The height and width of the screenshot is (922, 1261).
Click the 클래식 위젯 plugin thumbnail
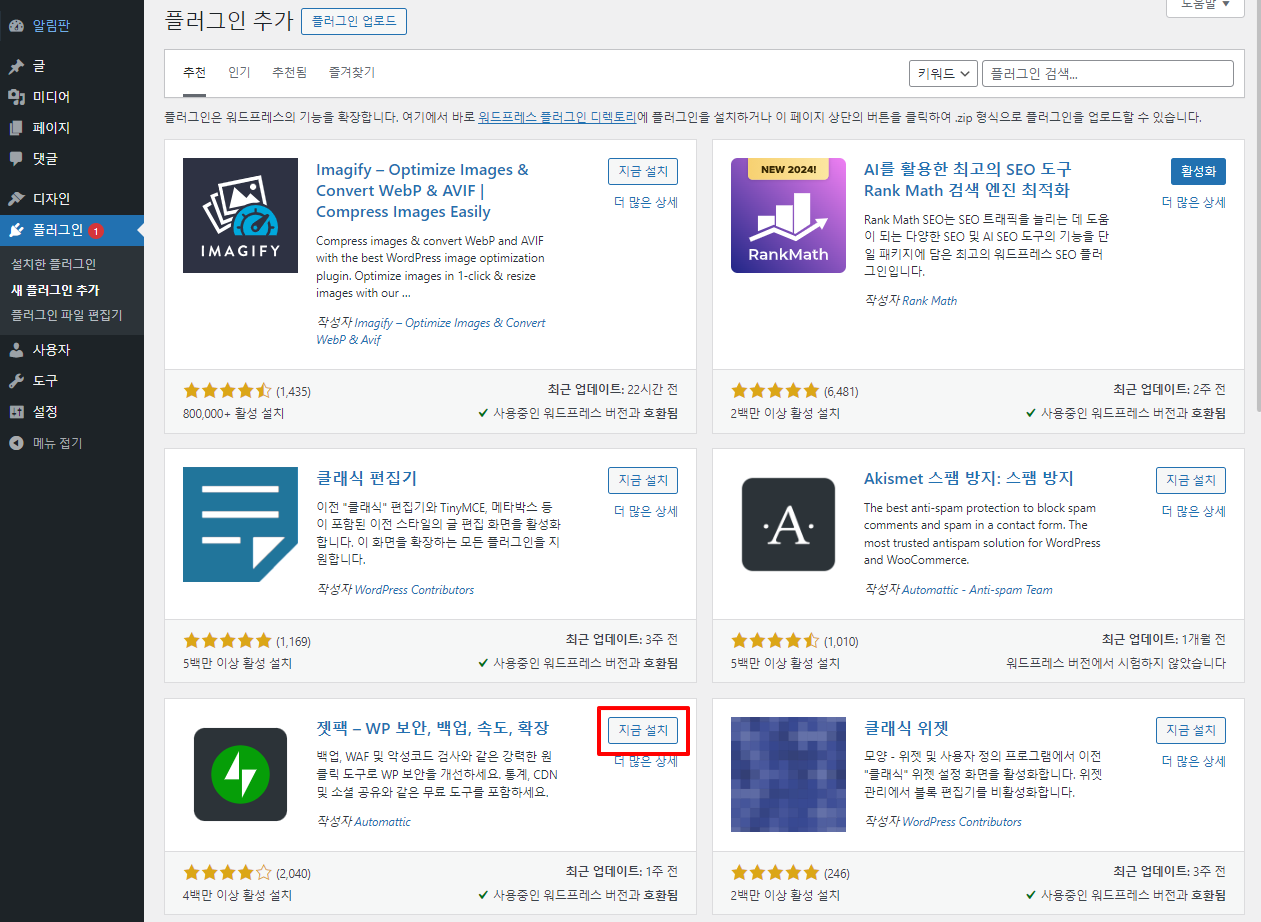(789, 774)
